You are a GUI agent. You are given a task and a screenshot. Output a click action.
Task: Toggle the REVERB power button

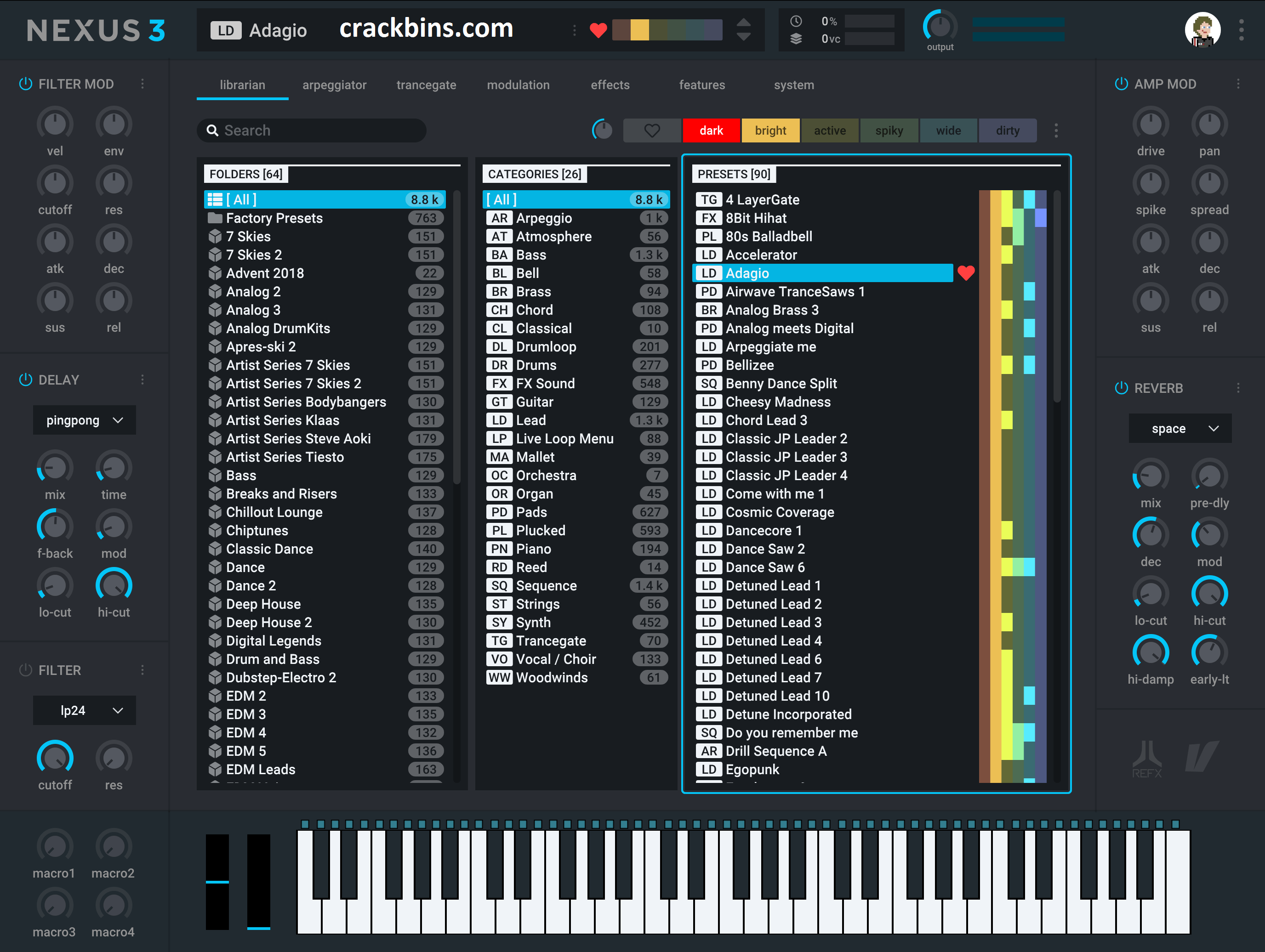[x=1121, y=388]
